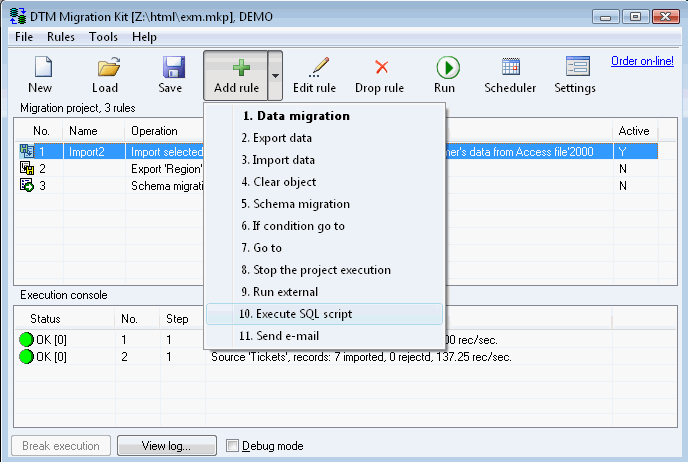Choose '3. Import data' menu entry
Screen dimensions: 688x462
click(x=324, y=160)
